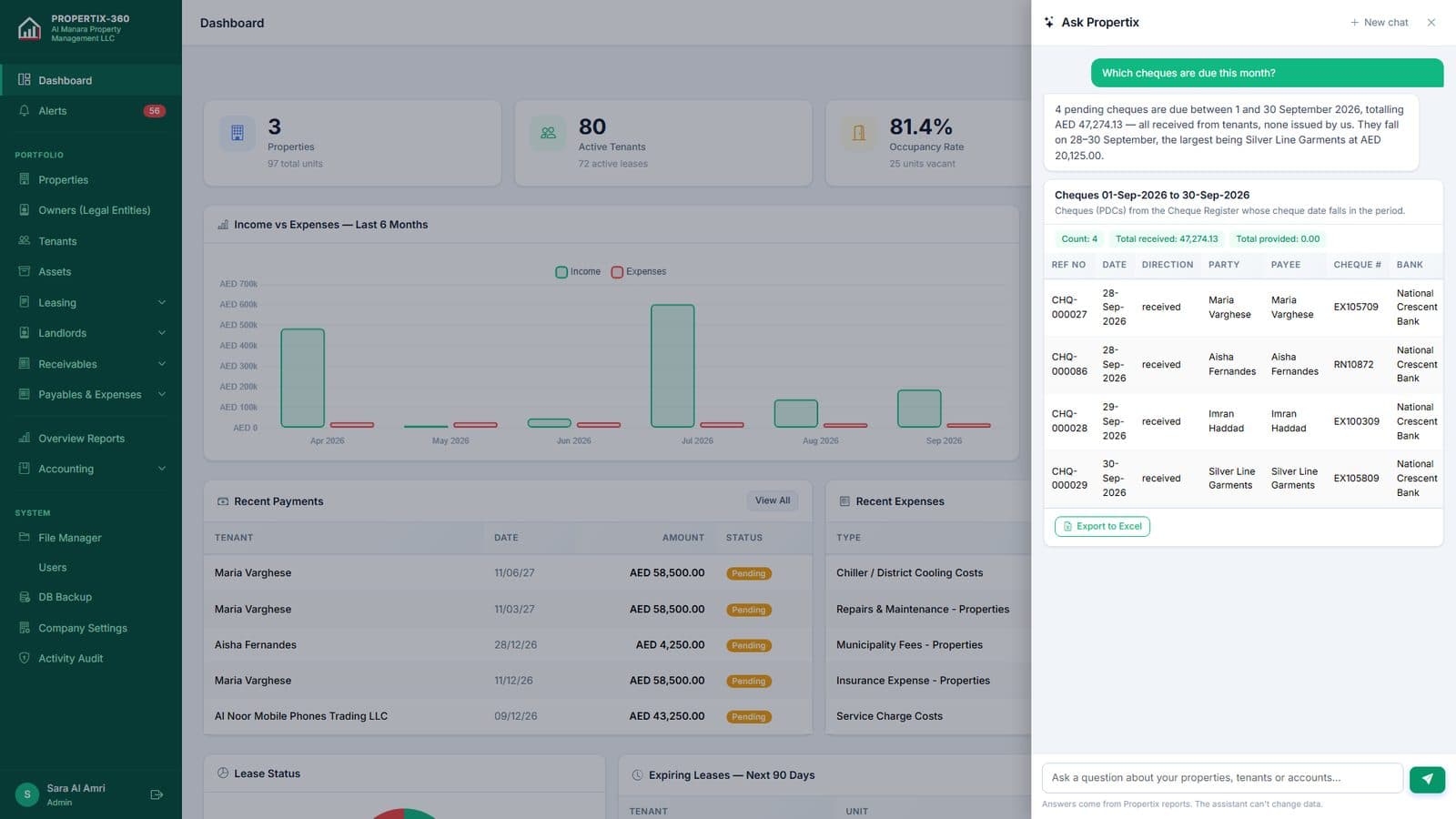Image resolution: width=1456 pixels, height=819 pixels.
Task: Click the Silver Line Garments party cell
Action: click(x=1231, y=479)
